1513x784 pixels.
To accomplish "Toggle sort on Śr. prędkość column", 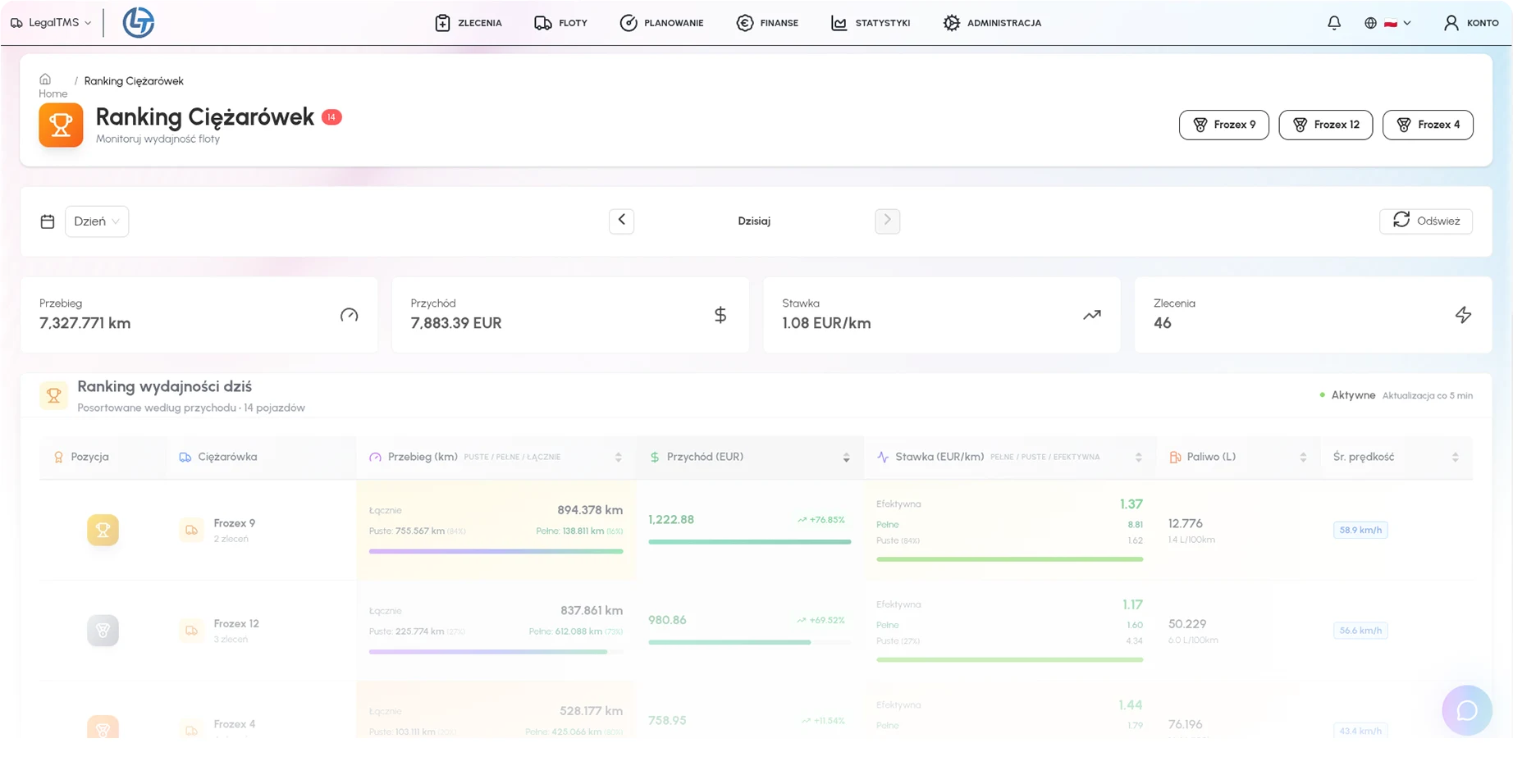I will (x=1455, y=458).
